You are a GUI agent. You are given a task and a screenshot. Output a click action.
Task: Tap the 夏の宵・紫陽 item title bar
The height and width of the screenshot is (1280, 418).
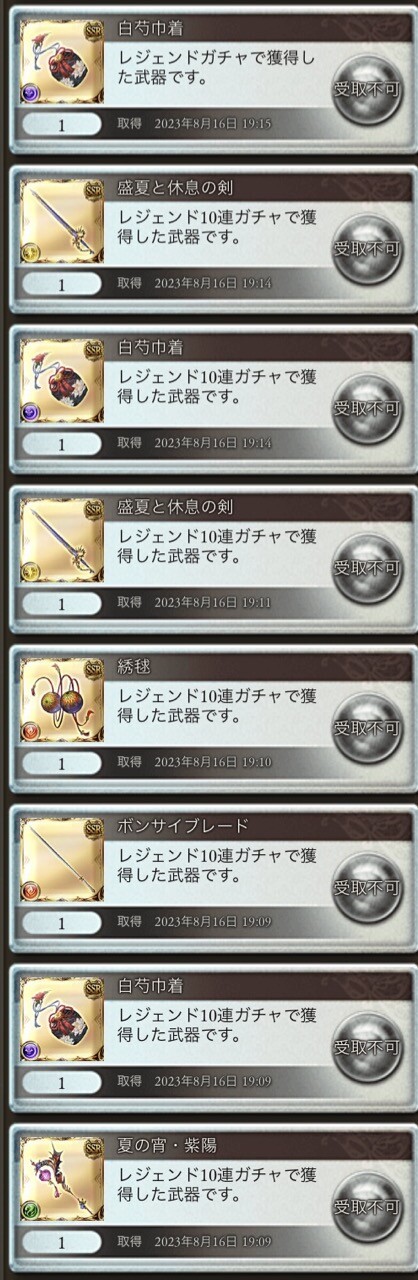[258, 1146]
